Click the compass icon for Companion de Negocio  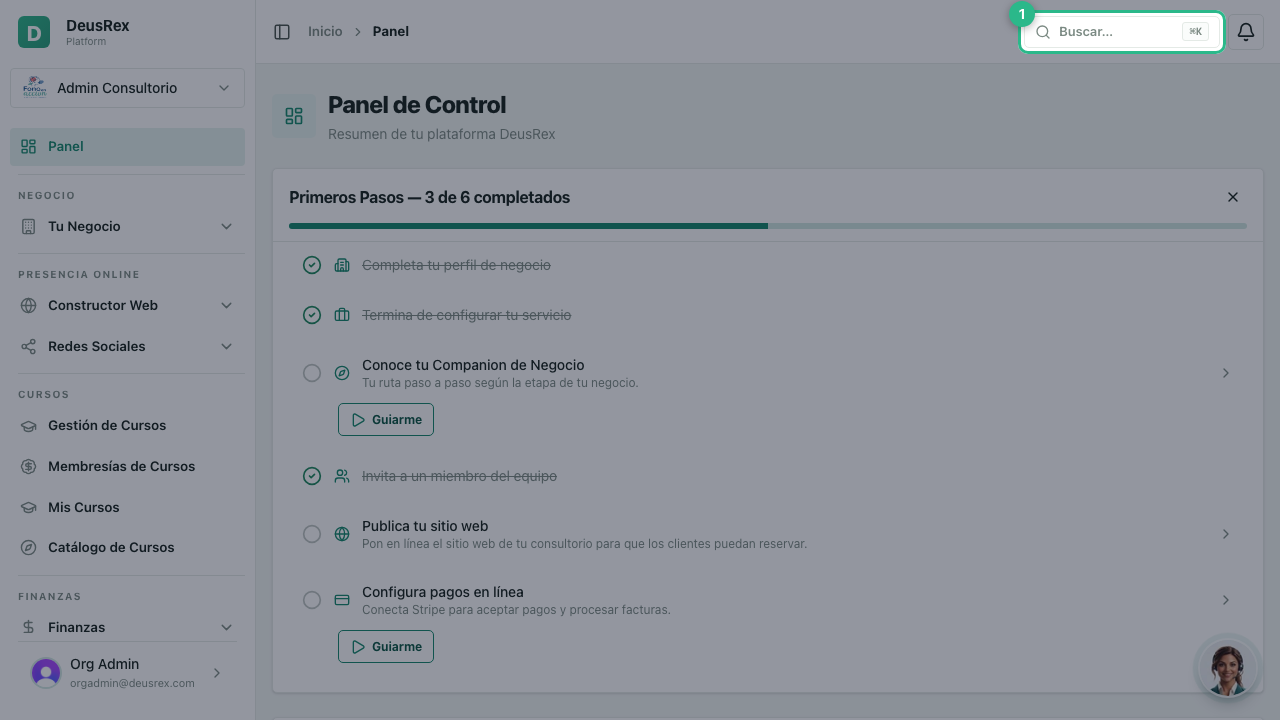click(342, 373)
